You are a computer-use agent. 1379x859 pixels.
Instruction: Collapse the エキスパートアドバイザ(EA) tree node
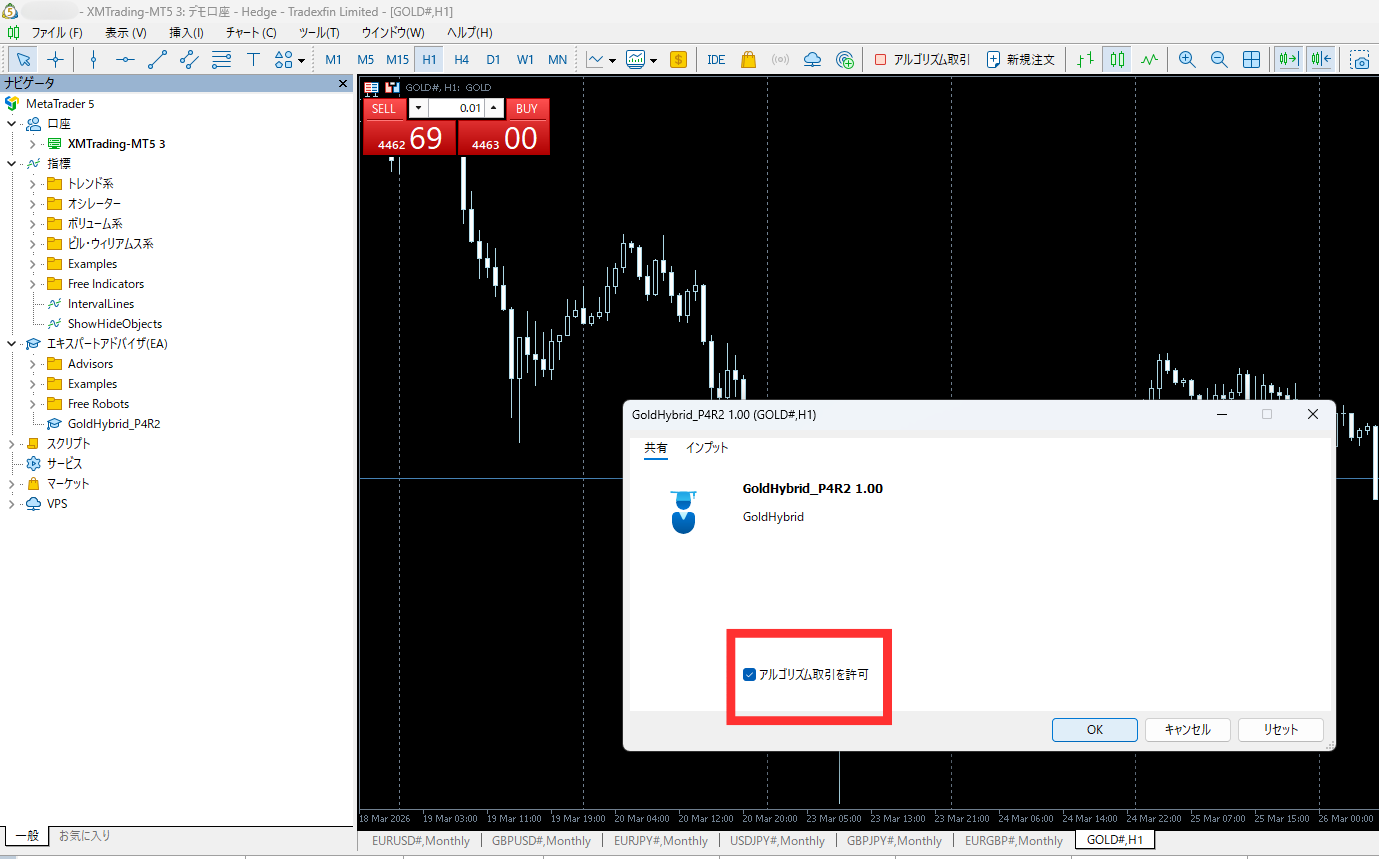click(x=12, y=344)
